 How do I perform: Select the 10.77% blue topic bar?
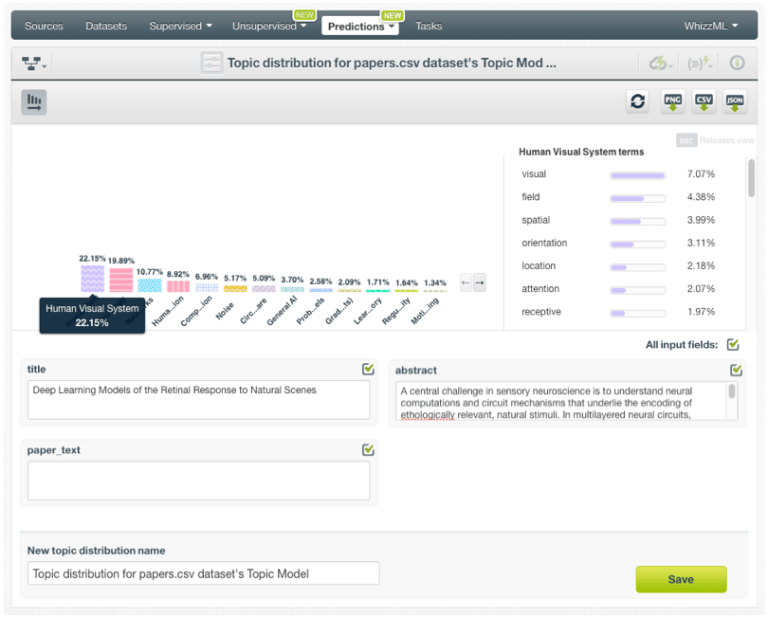coord(149,285)
